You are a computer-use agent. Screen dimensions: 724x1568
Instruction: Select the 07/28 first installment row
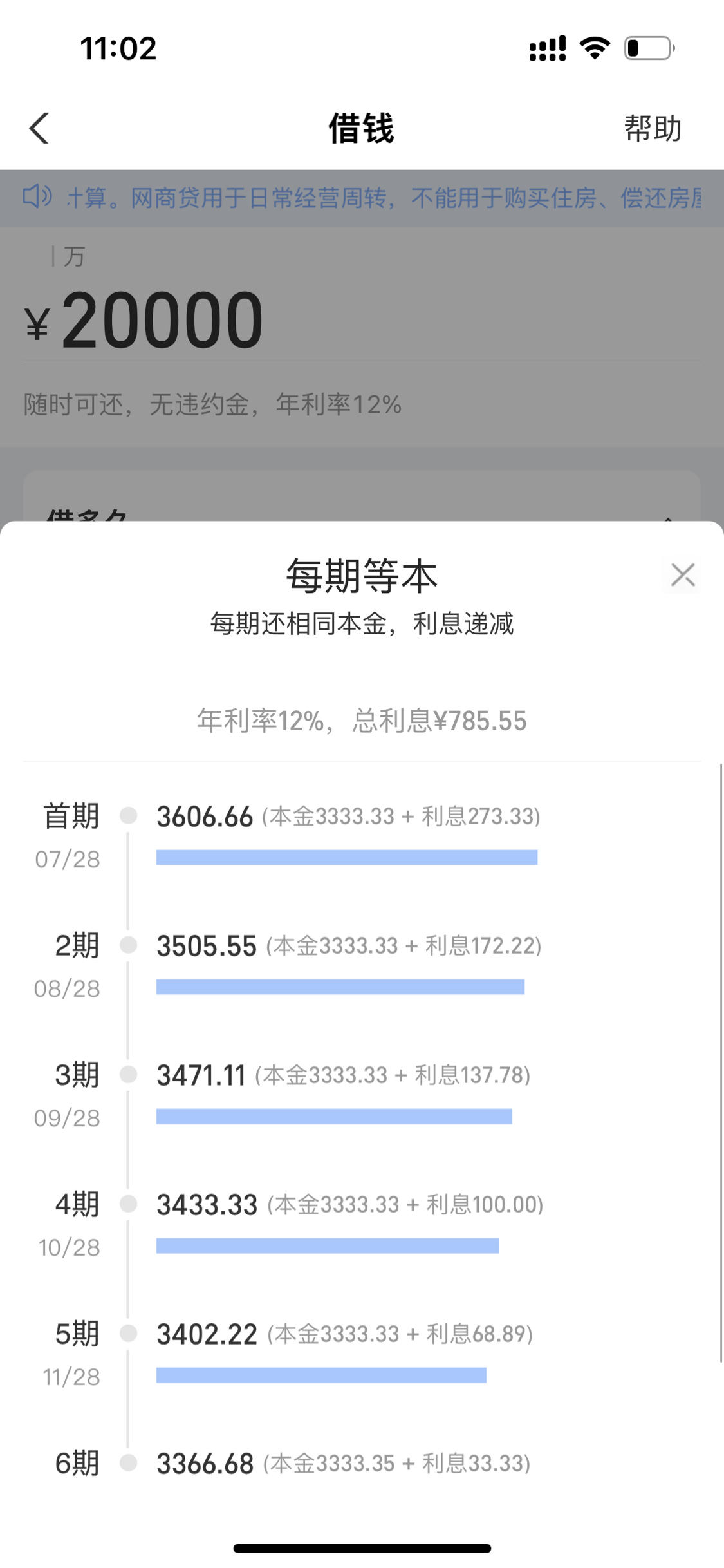(66, 858)
